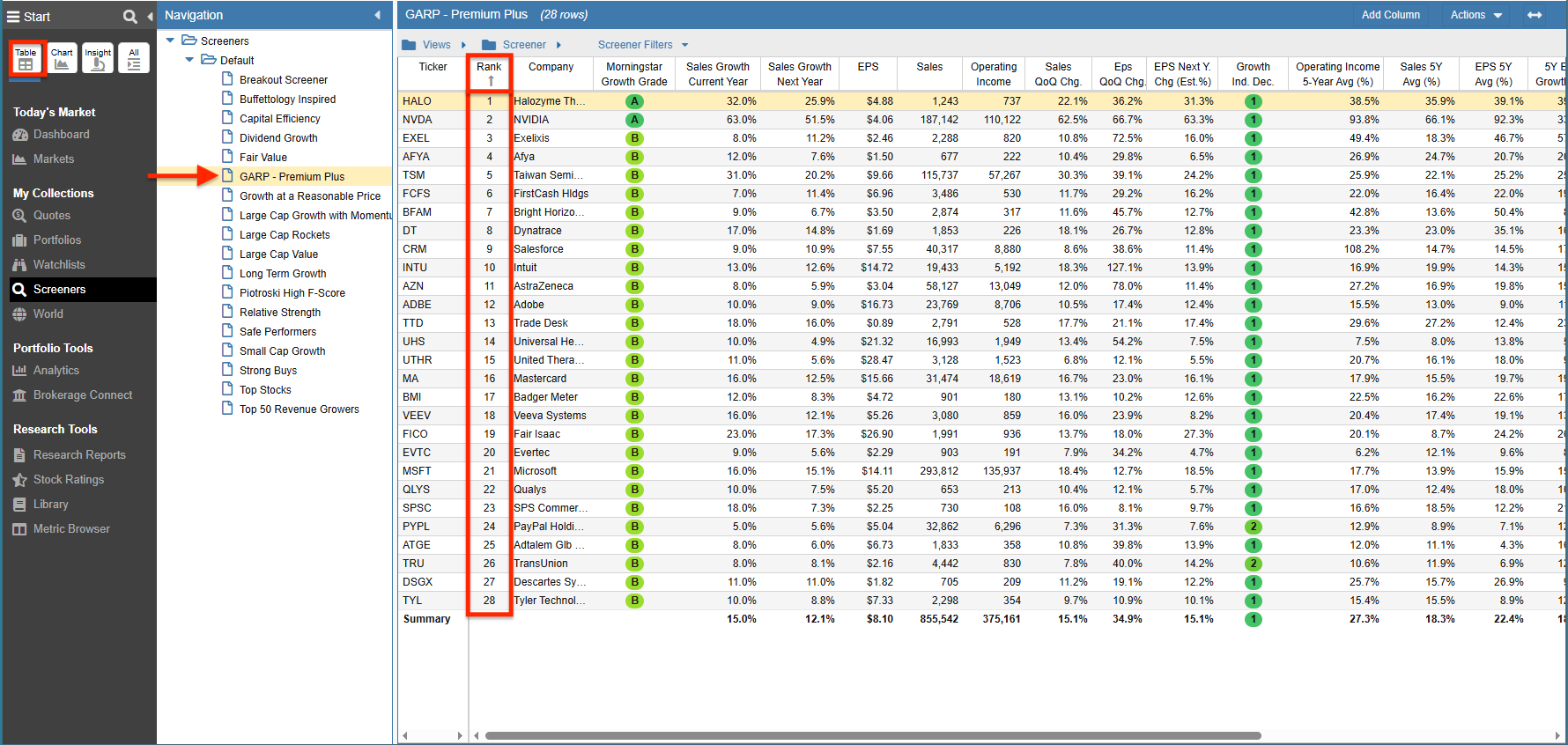1568x745 pixels.
Task: Sort by Morningstar Growth Grade column
Action: click(634, 74)
